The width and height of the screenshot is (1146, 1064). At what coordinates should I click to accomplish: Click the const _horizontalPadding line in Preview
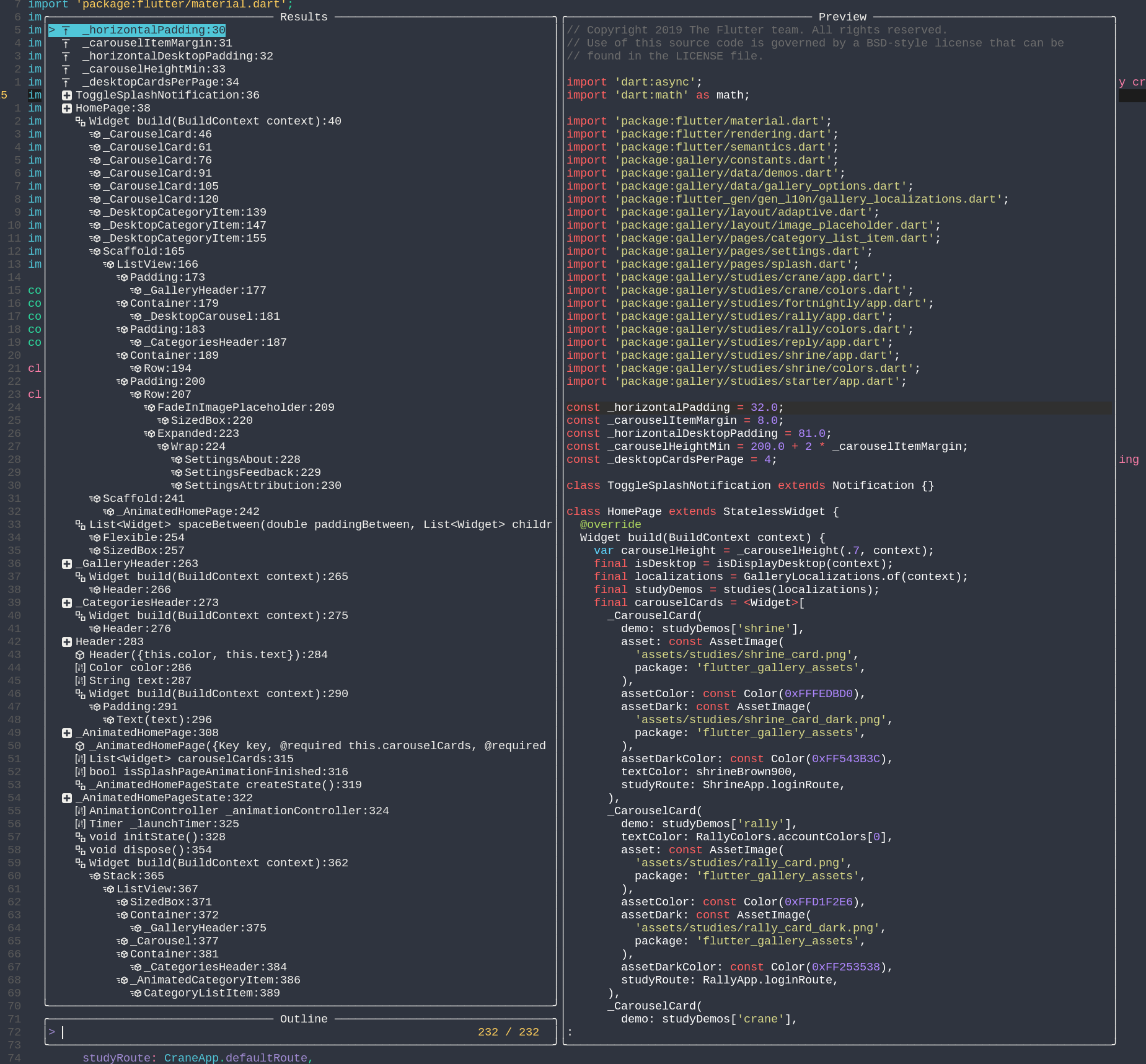click(x=839, y=408)
